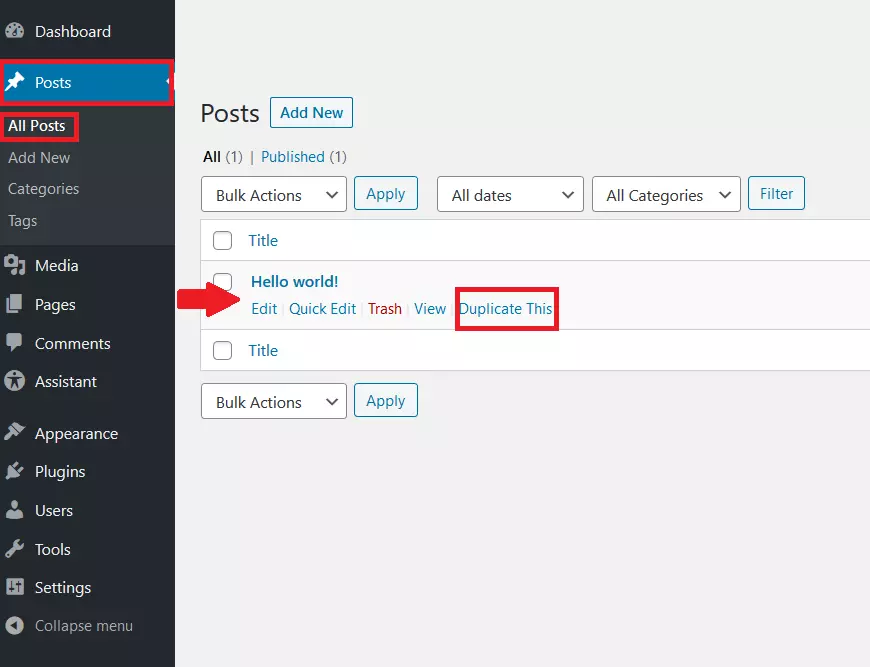Sort by Title in footer row
Viewport: 870px width, 667px height.
click(x=263, y=351)
